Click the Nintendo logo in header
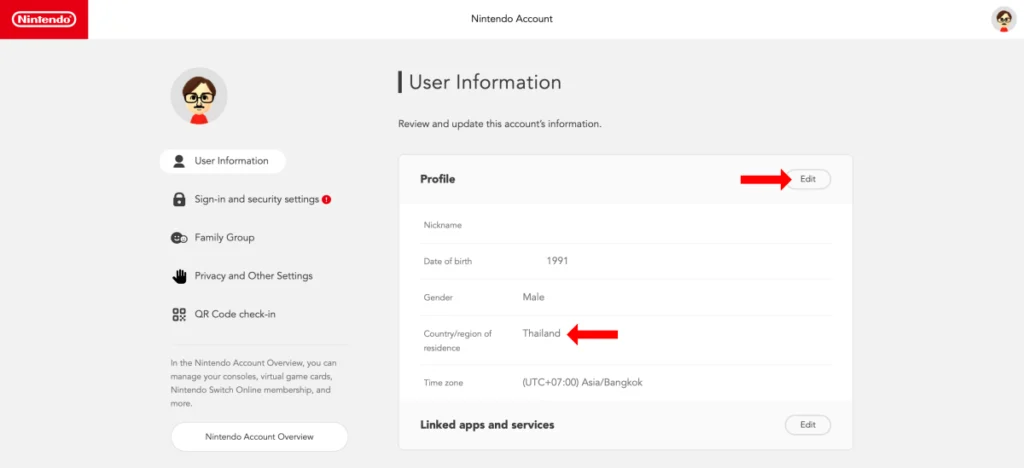Viewport: 1024px width, 468px height. click(x=44, y=20)
